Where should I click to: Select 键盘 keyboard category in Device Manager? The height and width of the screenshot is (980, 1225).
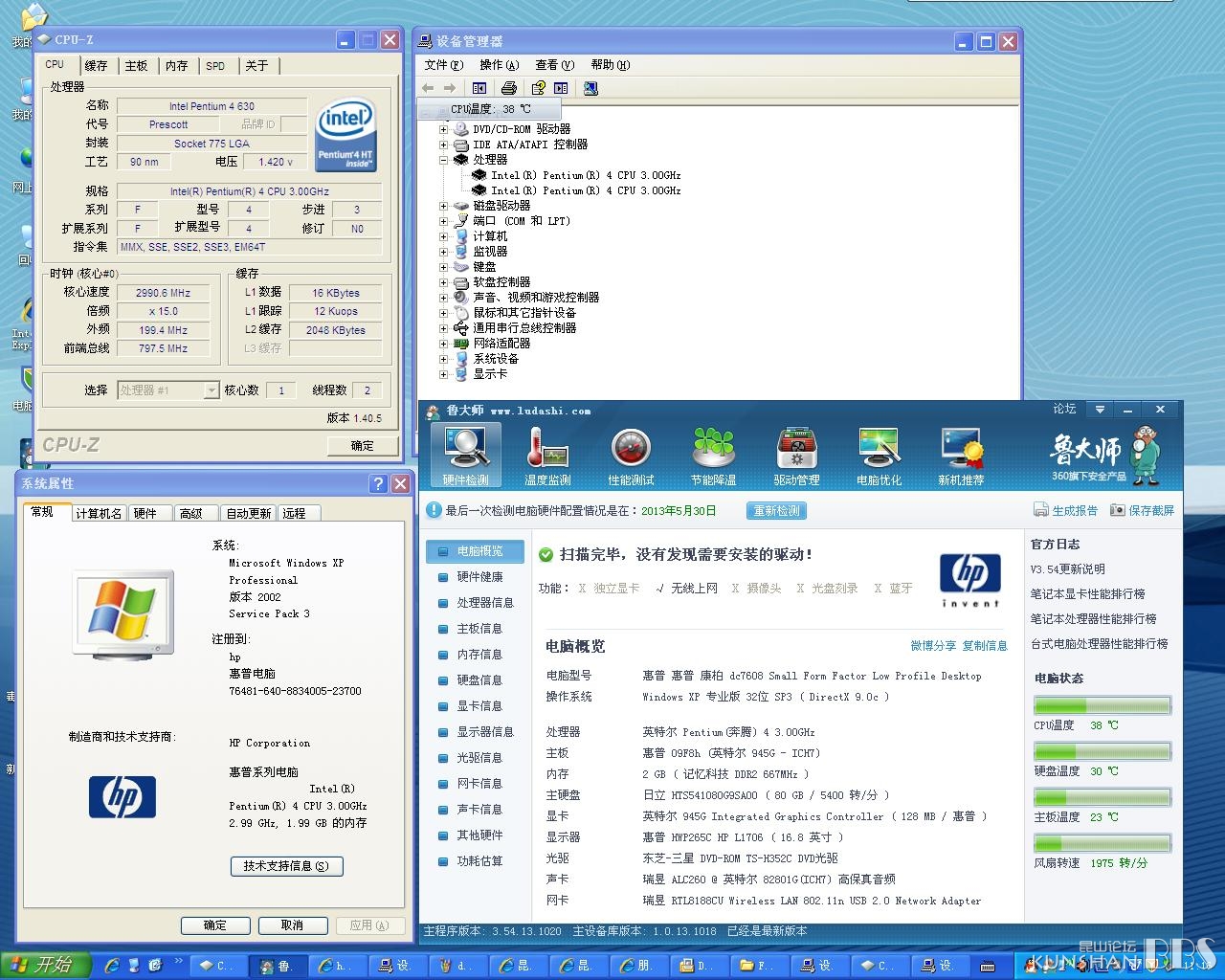pyautogui.click(x=484, y=267)
